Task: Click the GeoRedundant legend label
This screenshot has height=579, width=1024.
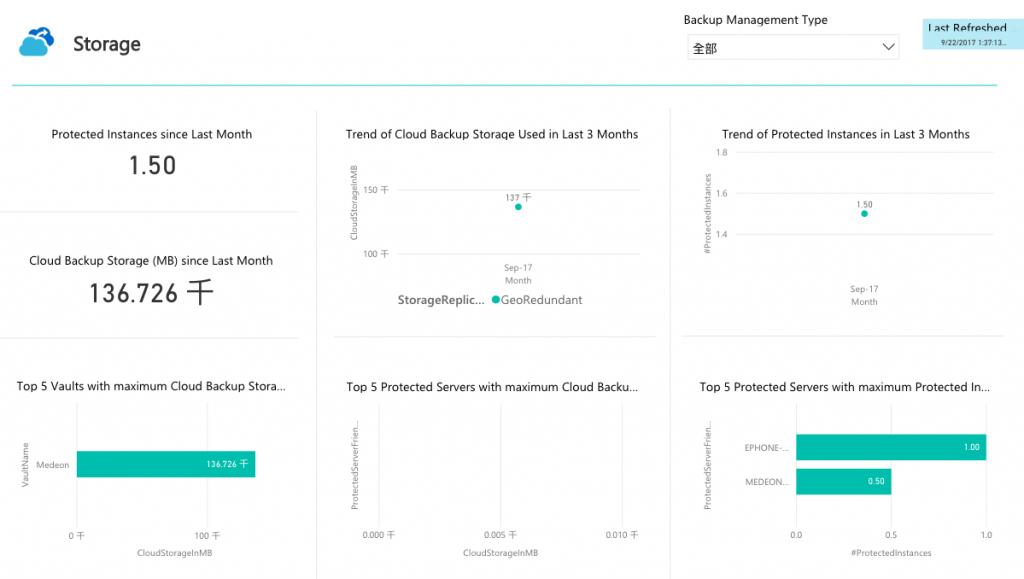Action: pos(541,300)
